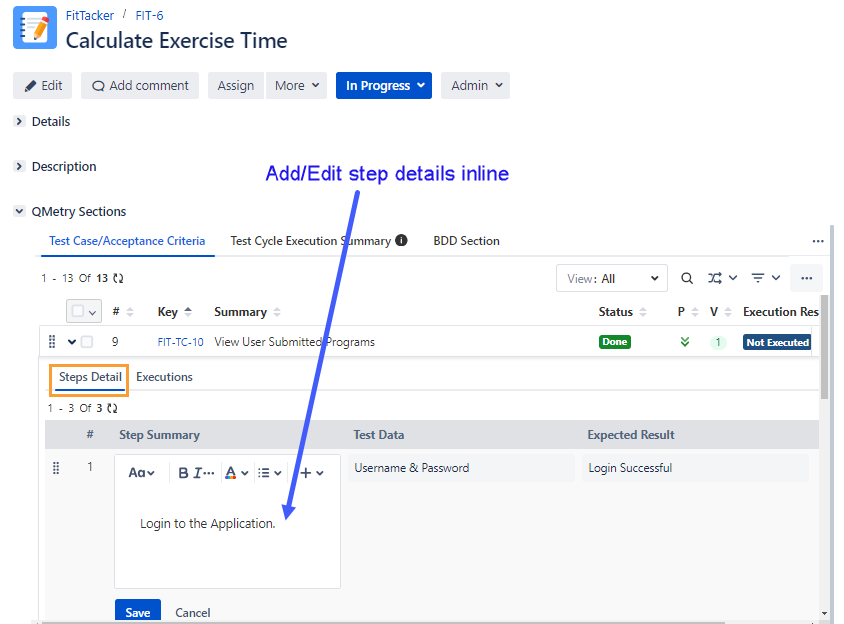Click the Login Successful expected result field
The width and height of the screenshot is (844, 624).
click(695, 467)
